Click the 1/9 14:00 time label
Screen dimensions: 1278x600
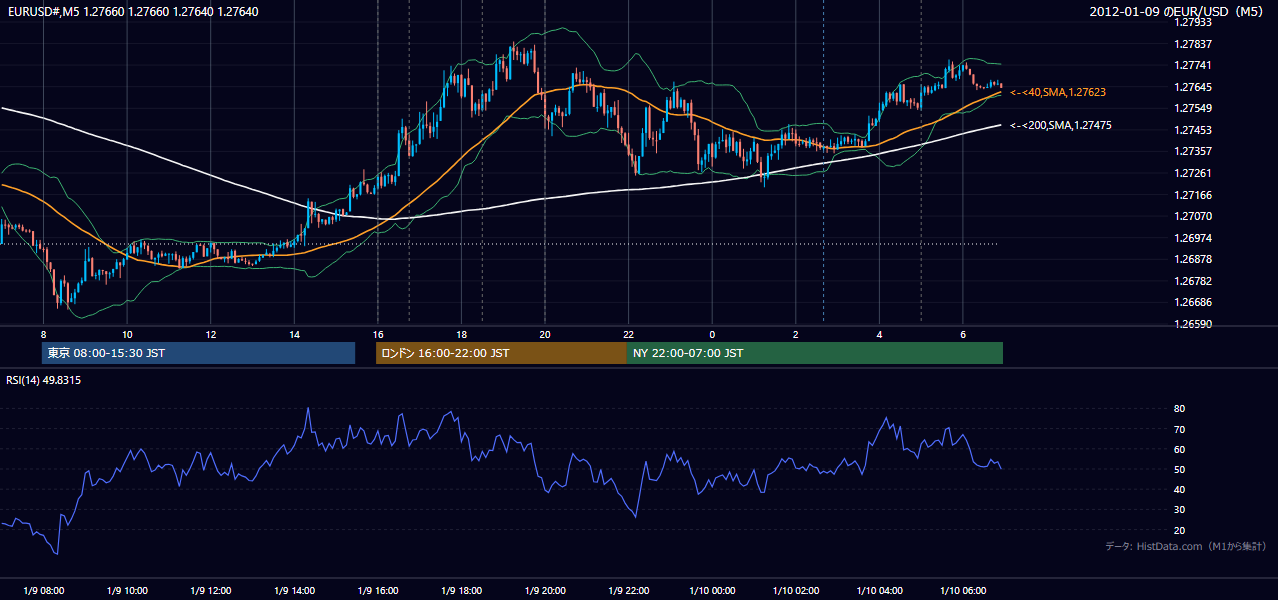[294, 590]
